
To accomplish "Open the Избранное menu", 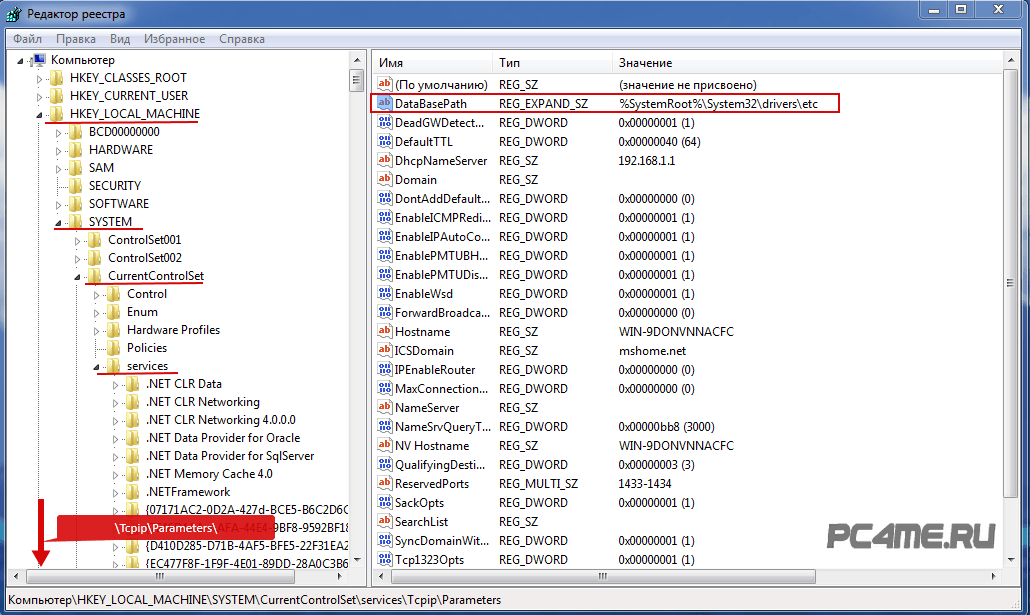I will click(x=173, y=39).
